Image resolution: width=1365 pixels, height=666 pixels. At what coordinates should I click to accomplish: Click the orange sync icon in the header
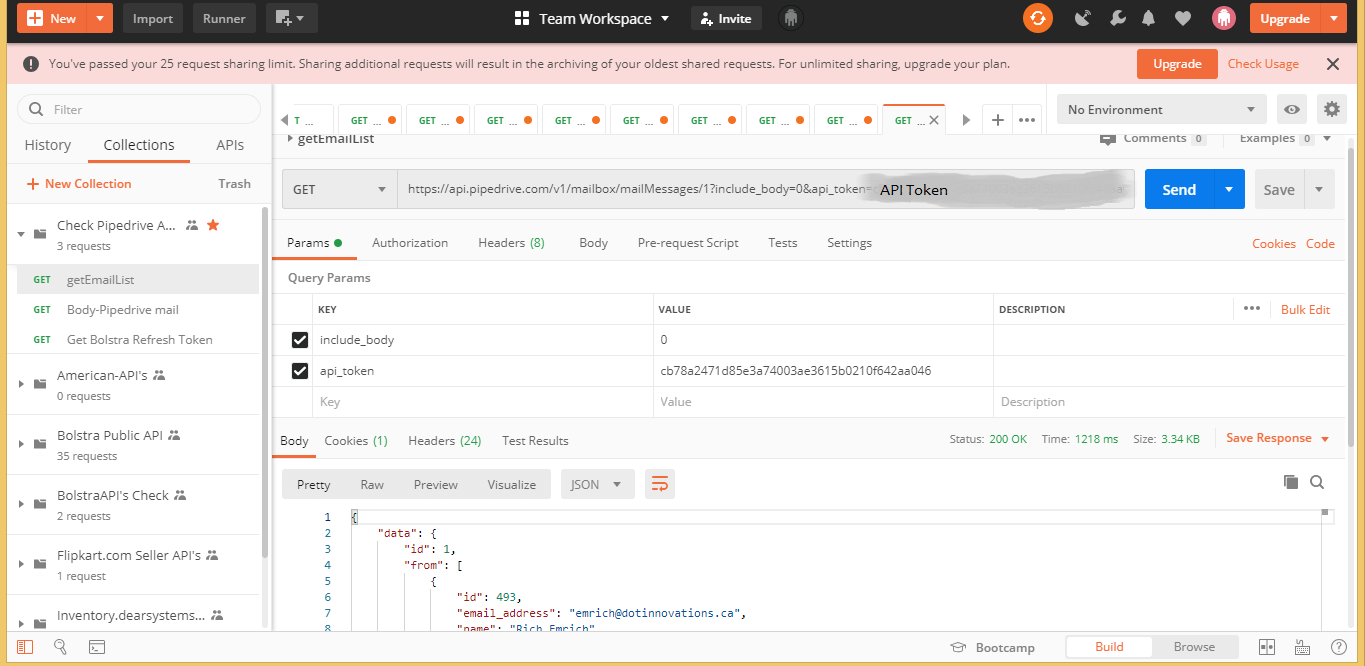tap(1037, 18)
